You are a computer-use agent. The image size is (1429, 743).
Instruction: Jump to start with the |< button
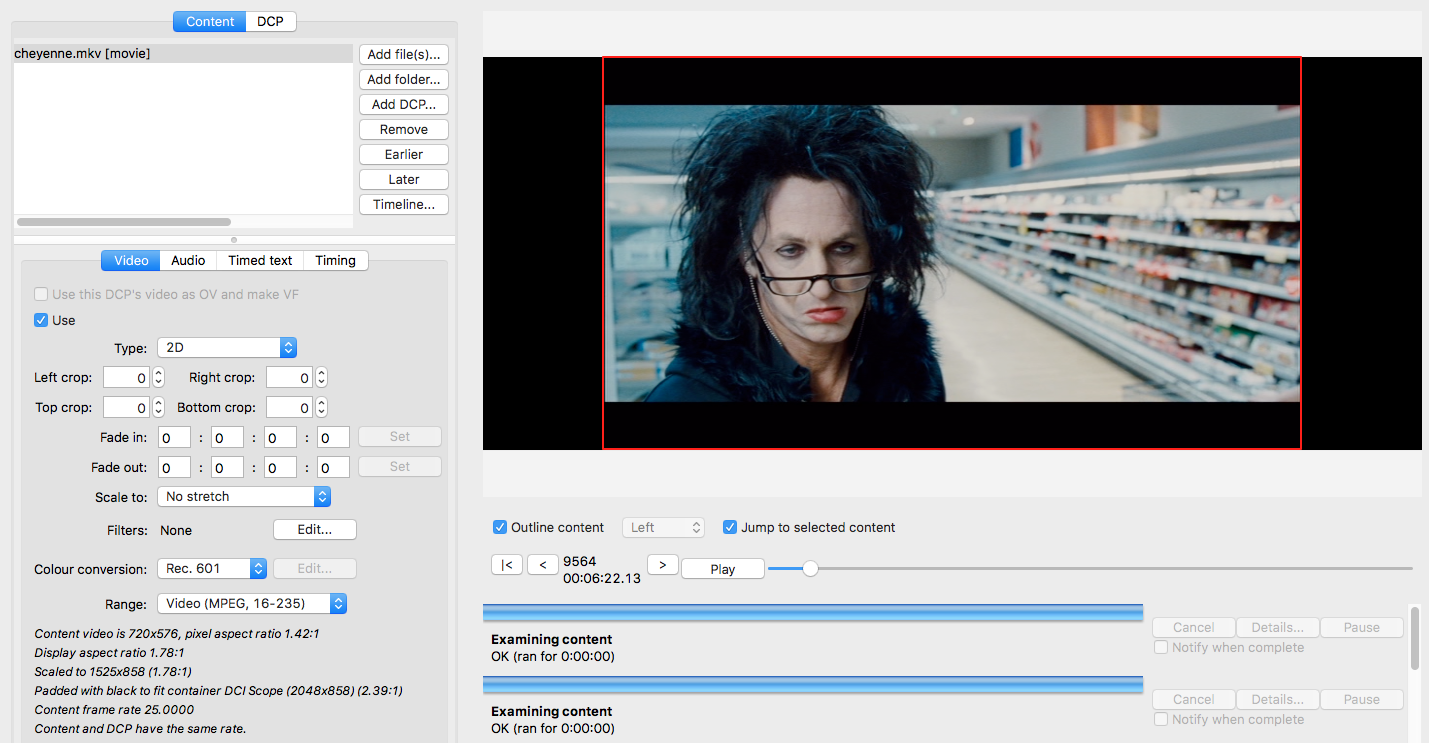[507, 565]
